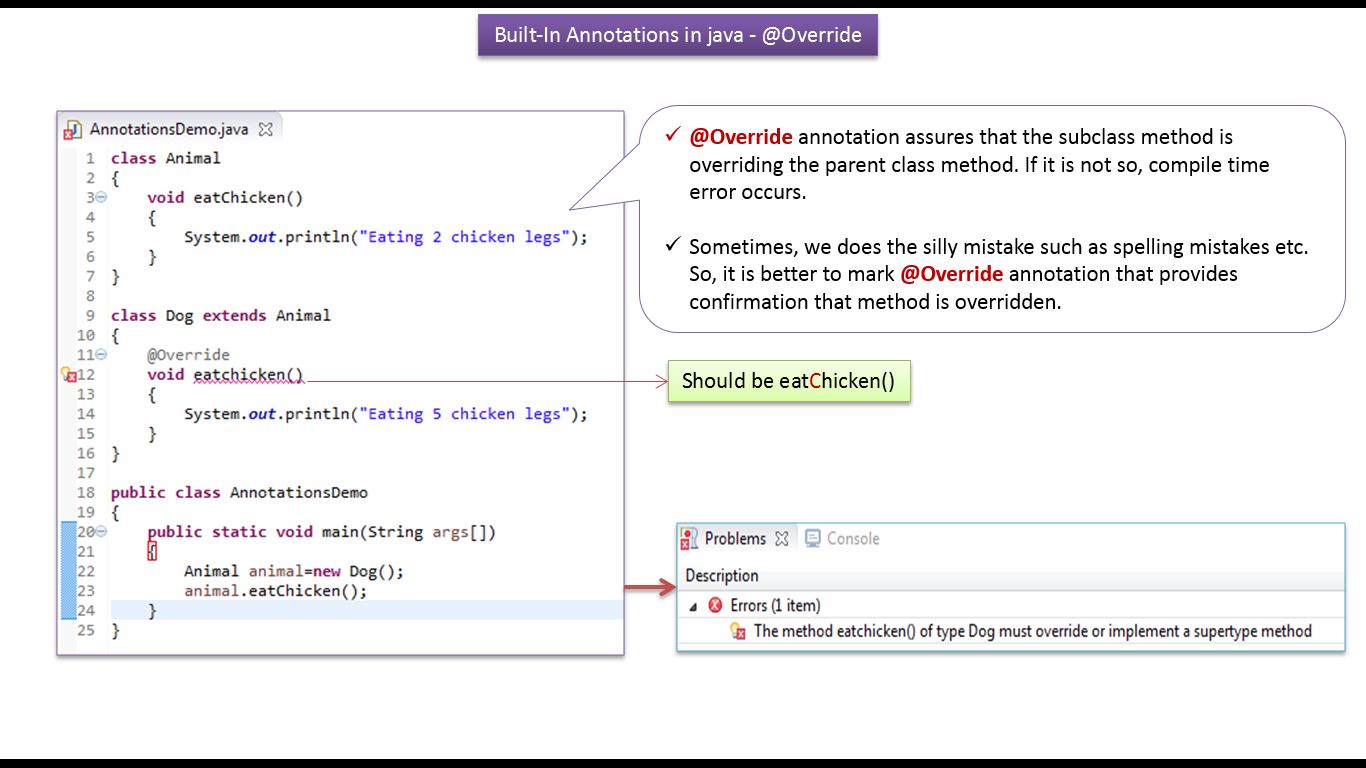Click the @Override annotation on line 11
This screenshot has height=768, width=1366.
coord(189,355)
